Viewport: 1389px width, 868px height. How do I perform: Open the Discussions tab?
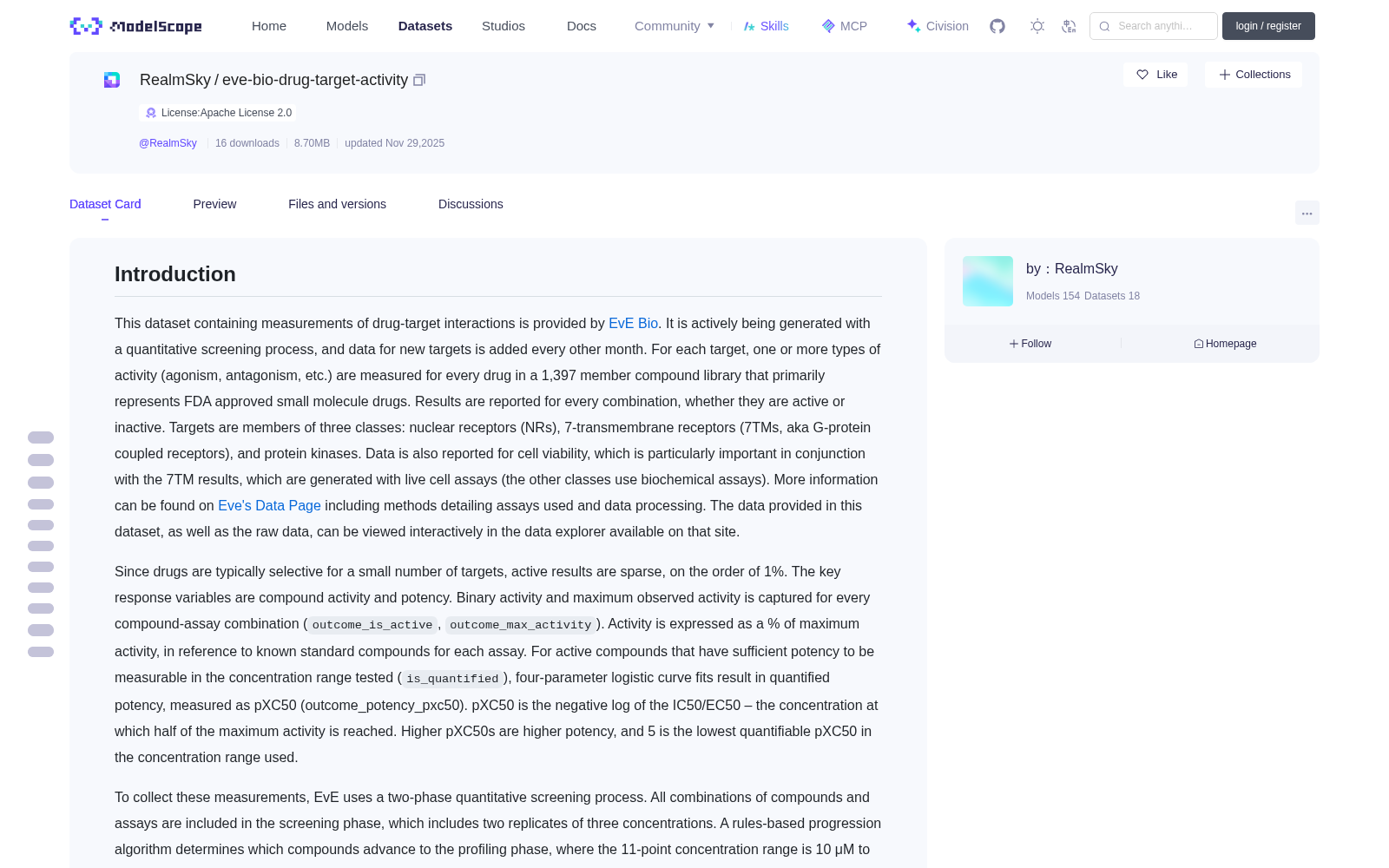click(x=471, y=204)
